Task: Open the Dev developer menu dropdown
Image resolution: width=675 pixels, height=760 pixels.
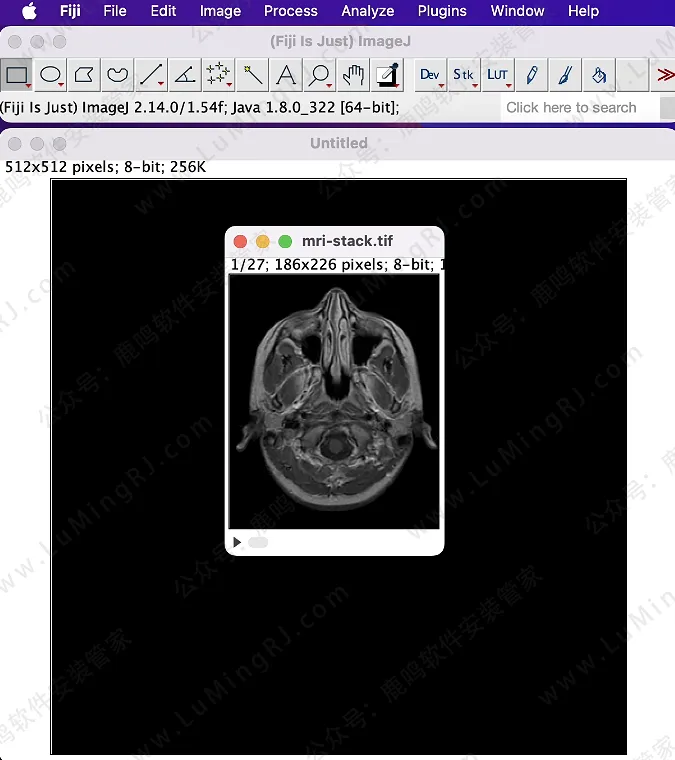Action: tap(430, 75)
